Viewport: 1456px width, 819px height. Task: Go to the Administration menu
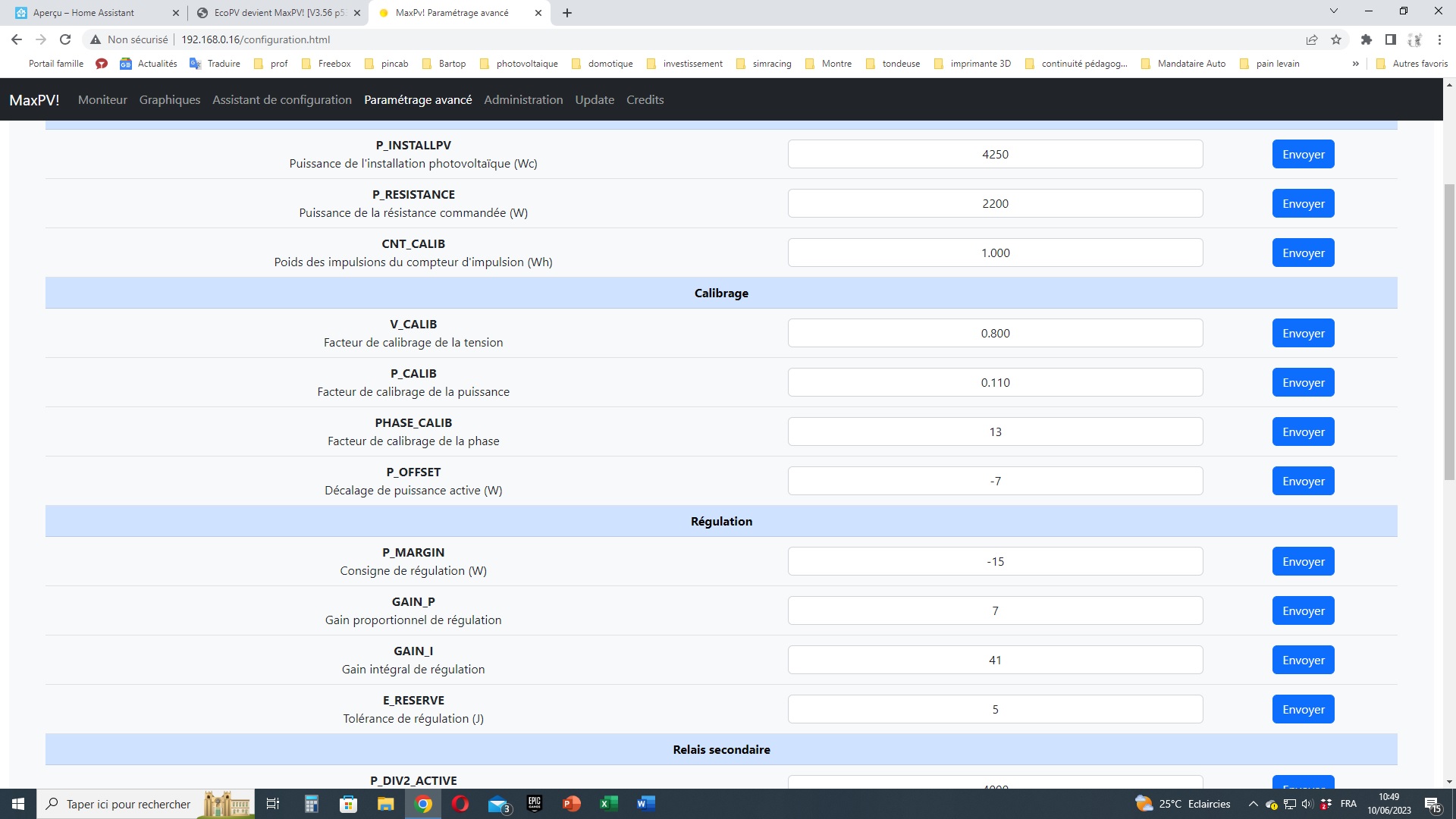coord(523,99)
